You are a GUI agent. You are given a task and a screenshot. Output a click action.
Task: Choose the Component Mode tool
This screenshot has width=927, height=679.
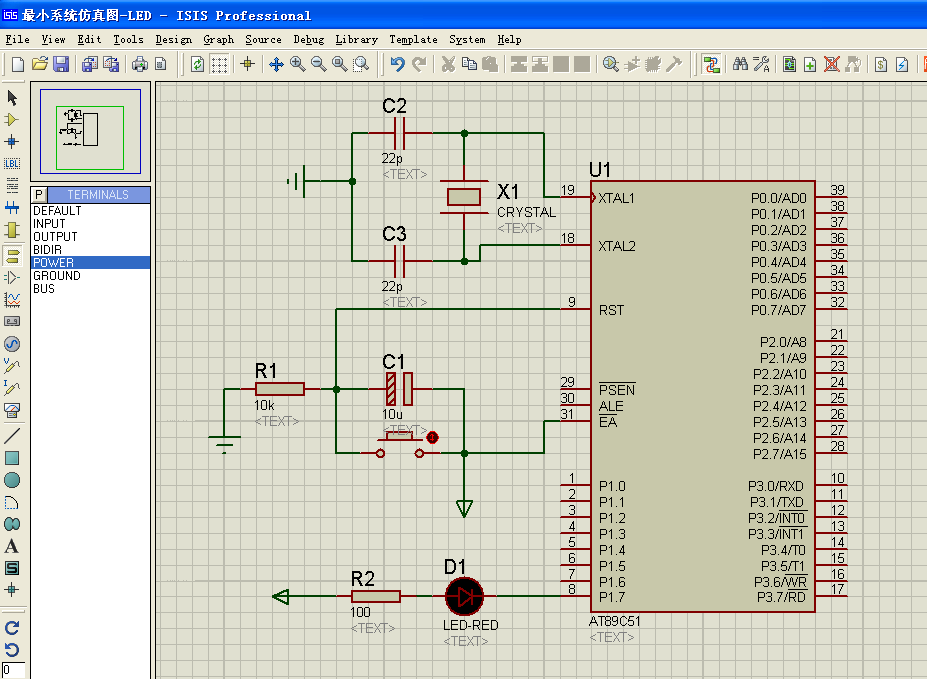pyautogui.click(x=12, y=119)
